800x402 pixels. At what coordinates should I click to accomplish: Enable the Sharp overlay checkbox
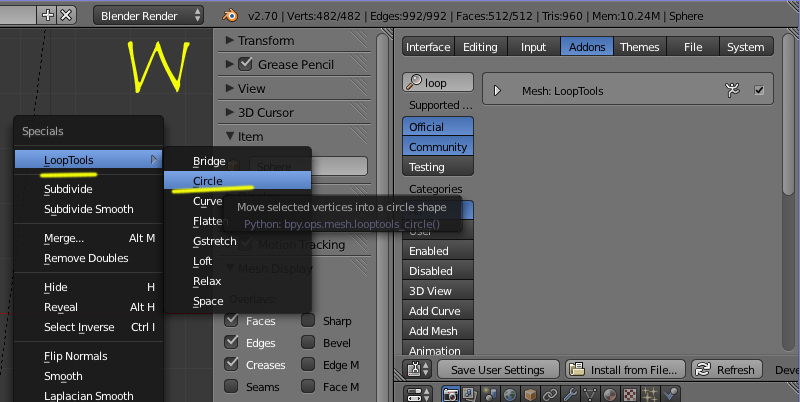[308, 320]
